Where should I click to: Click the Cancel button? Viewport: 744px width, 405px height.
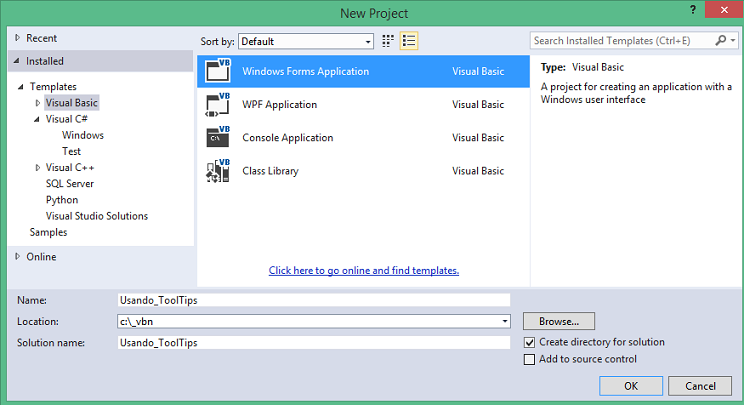coord(700,386)
